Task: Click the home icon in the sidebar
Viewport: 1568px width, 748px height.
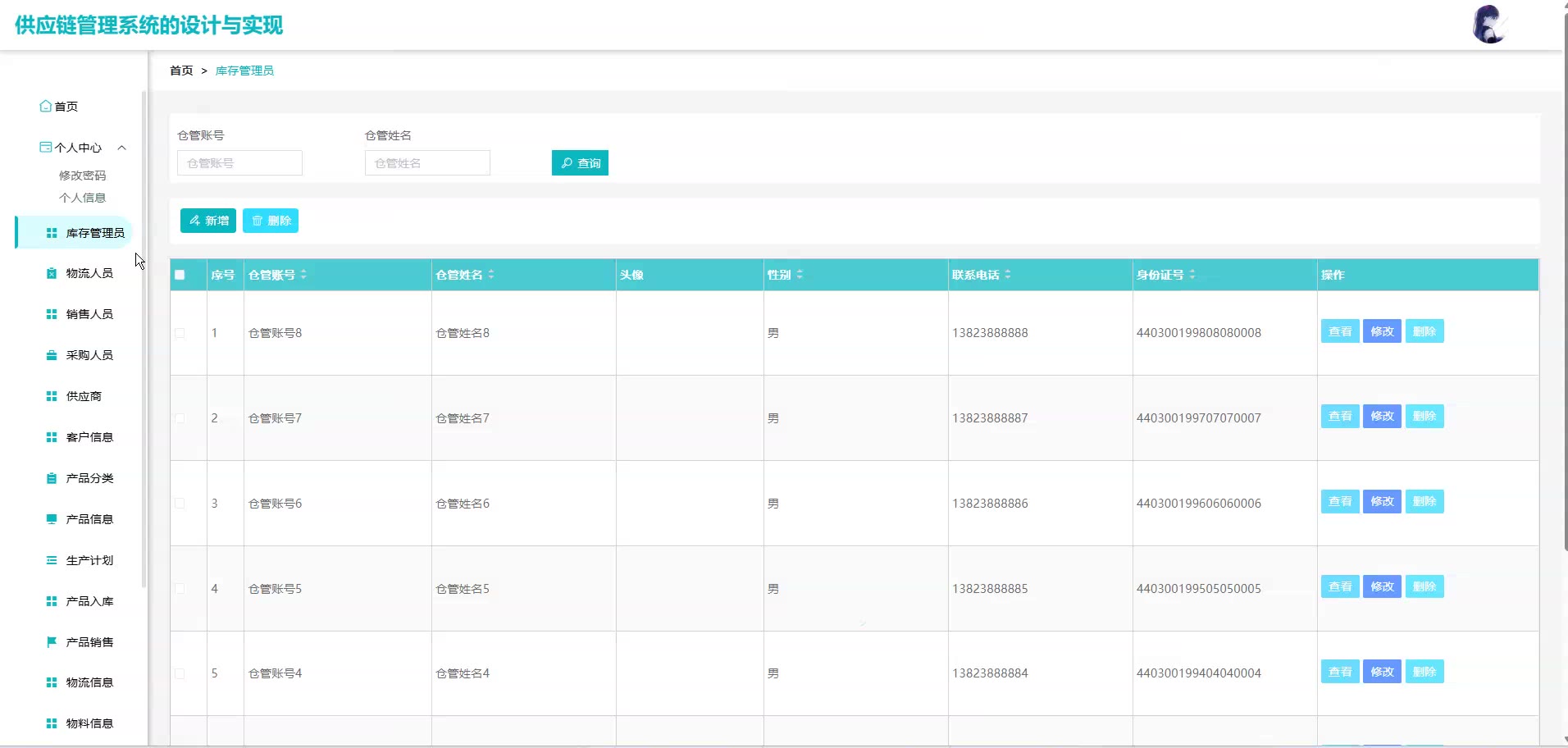Action: (x=46, y=107)
